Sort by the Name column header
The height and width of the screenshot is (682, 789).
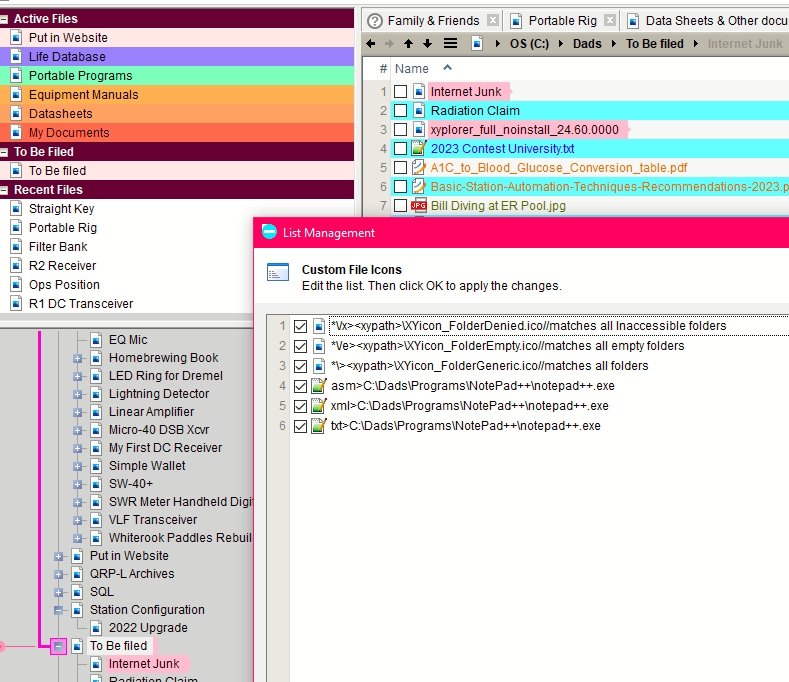pyautogui.click(x=412, y=68)
